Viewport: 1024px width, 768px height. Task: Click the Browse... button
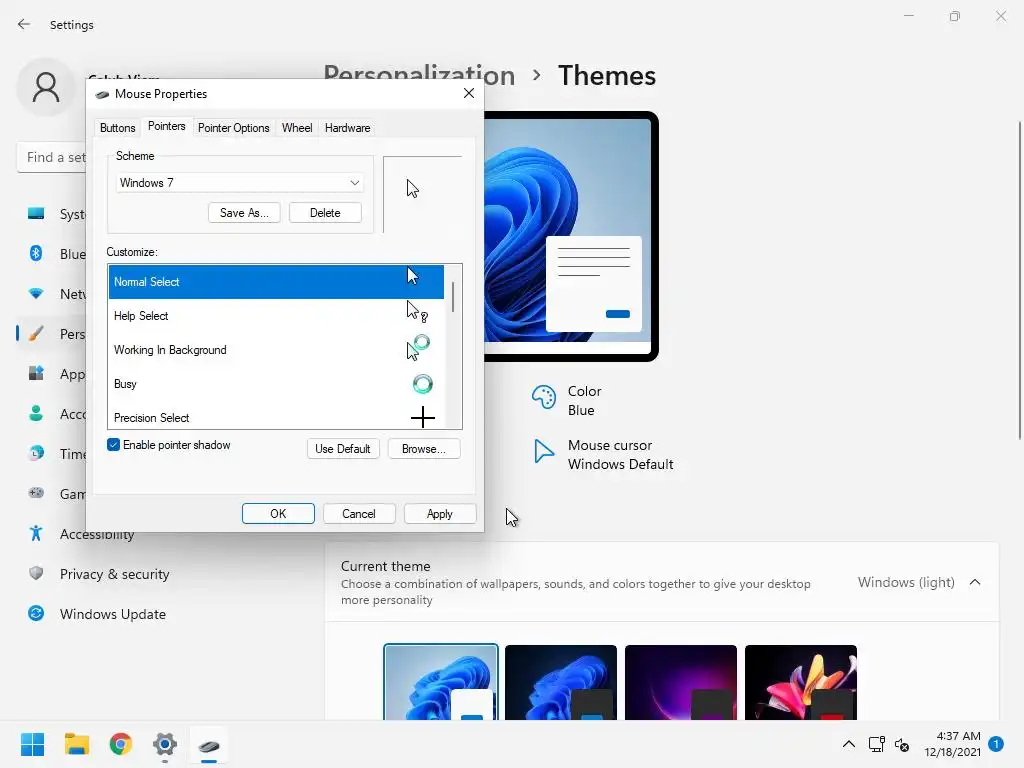click(x=424, y=449)
